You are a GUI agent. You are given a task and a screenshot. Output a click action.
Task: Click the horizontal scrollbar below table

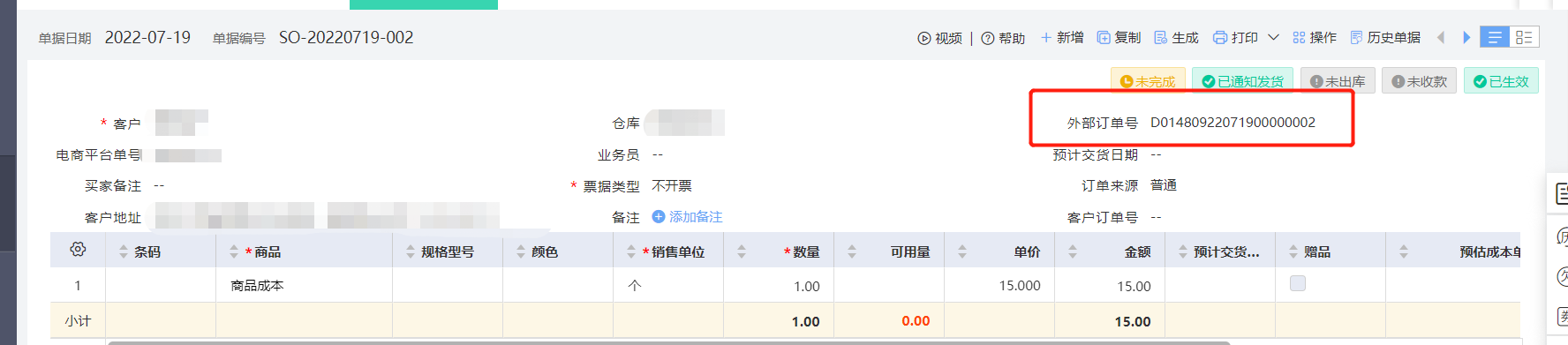(x=669, y=342)
